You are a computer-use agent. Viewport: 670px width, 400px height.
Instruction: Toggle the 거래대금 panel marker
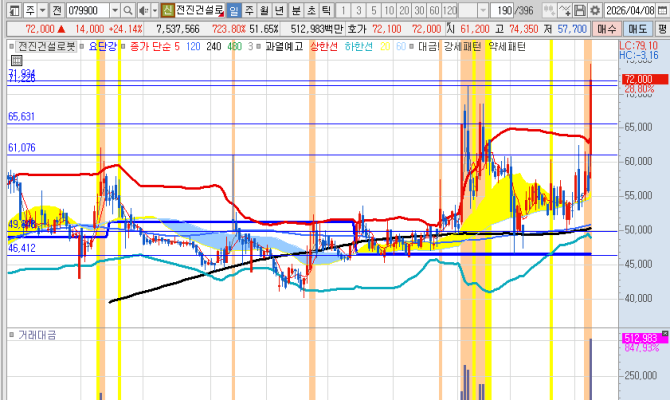12,334
